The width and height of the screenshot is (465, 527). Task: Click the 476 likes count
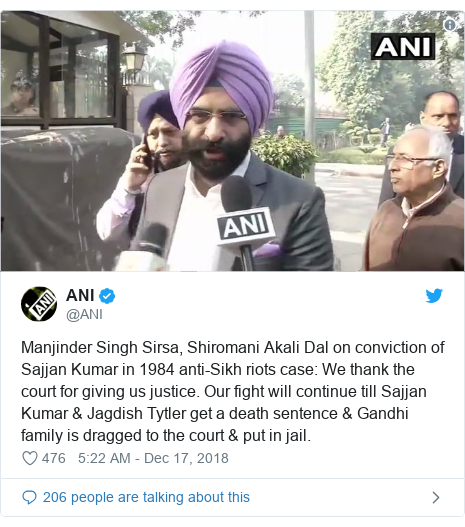[x=53, y=458]
